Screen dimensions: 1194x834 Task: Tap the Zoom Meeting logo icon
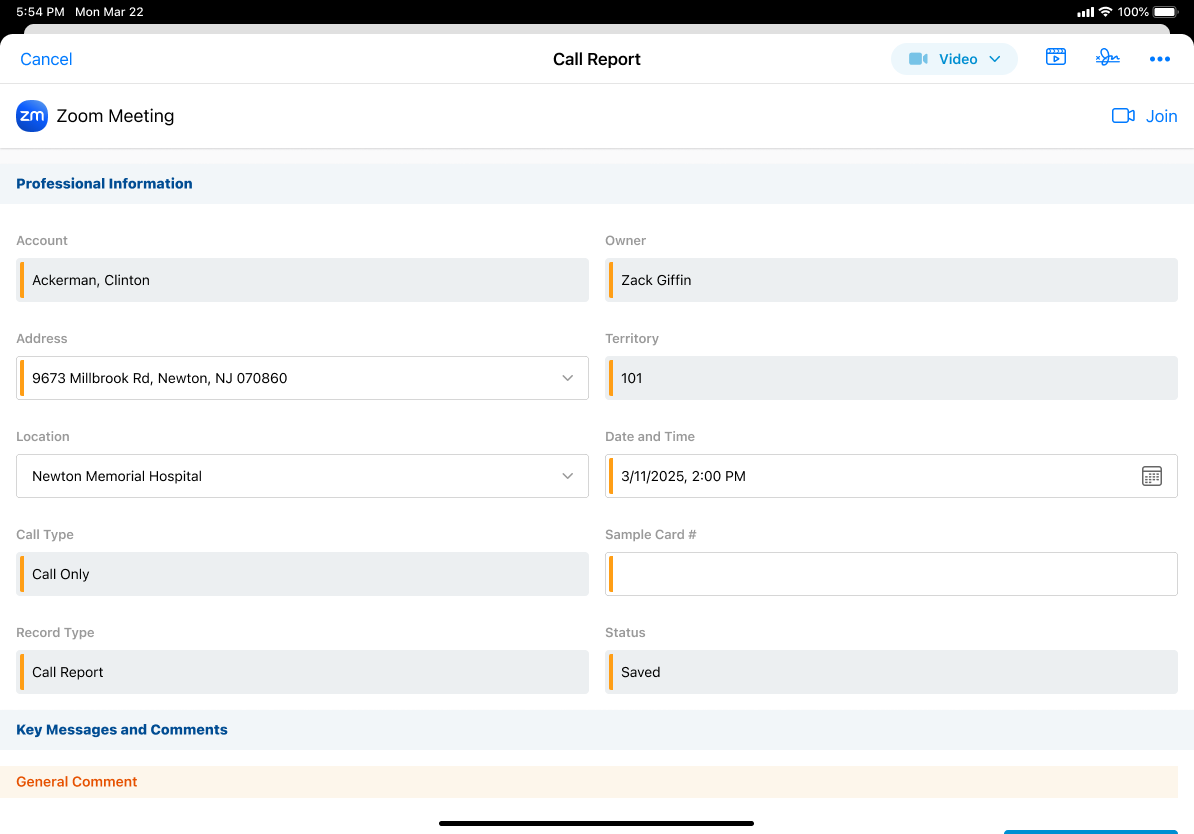32,116
